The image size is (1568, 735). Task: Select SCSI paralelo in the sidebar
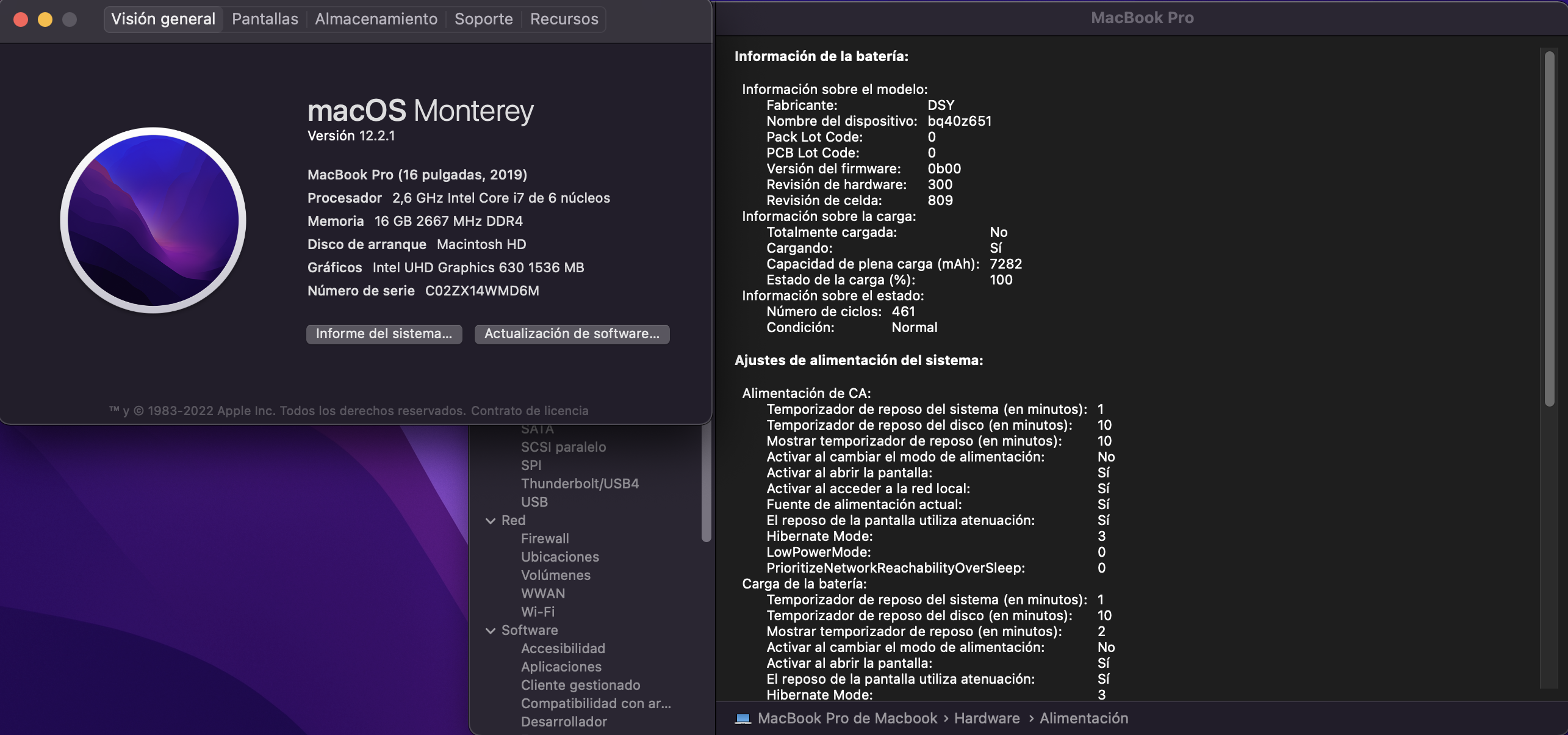(x=563, y=447)
